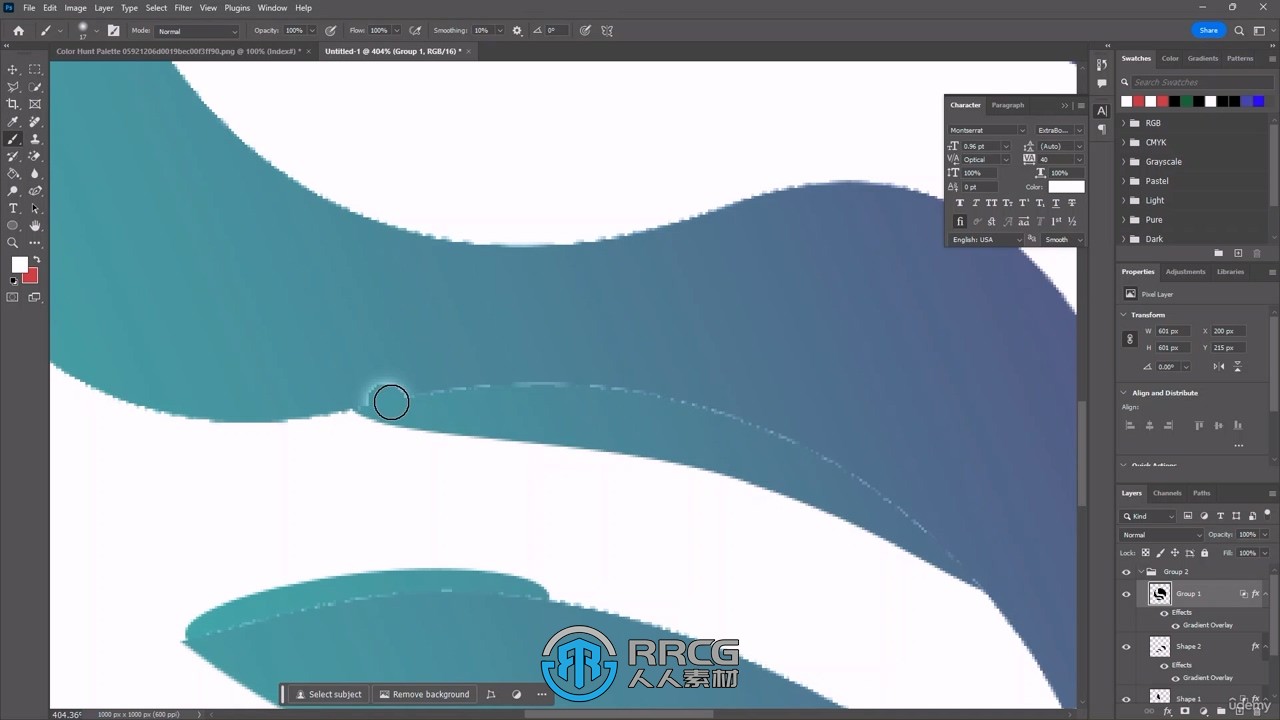Toggle Group 1 Gradient Overlay visibility

click(1175, 625)
